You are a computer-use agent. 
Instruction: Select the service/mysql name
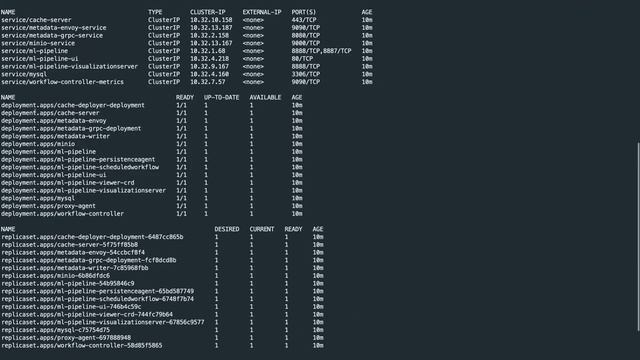[24, 74]
